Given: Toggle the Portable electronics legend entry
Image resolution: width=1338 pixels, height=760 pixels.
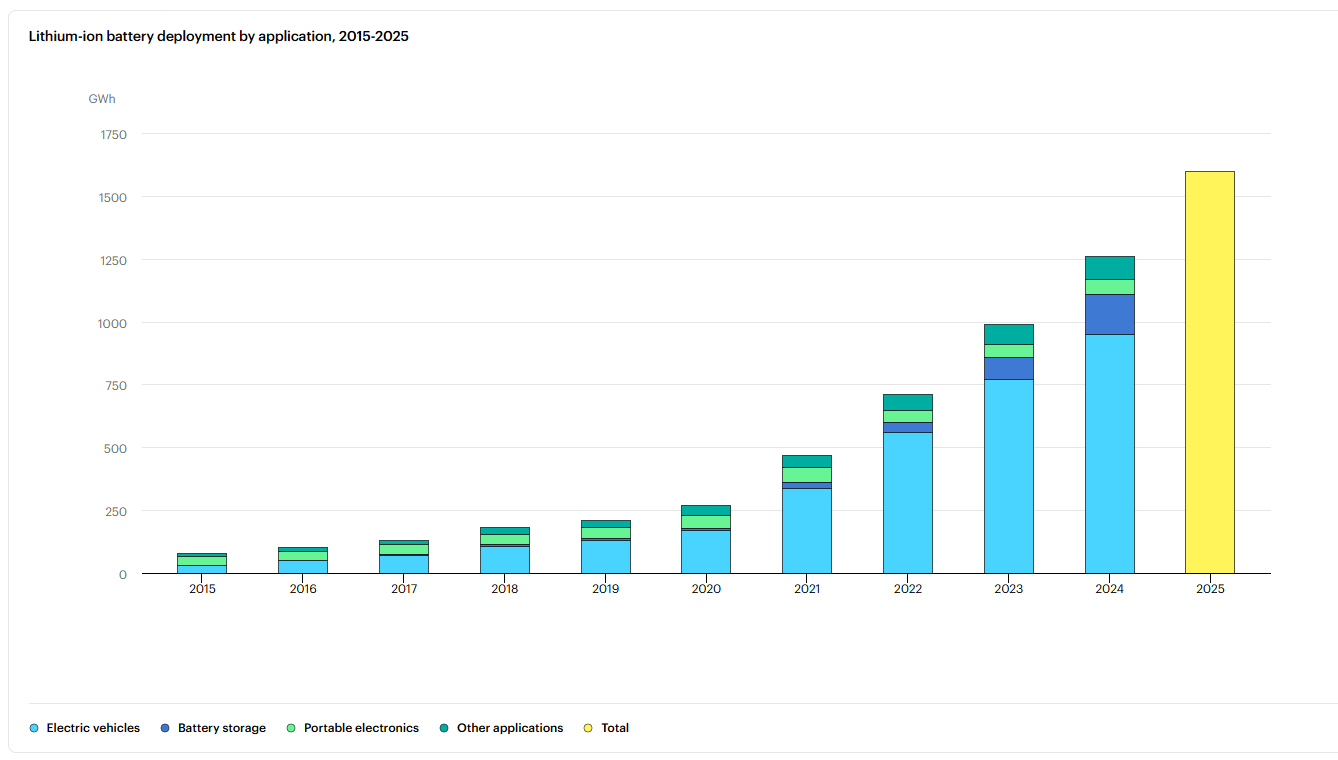Looking at the screenshot, I should (353, 728).
